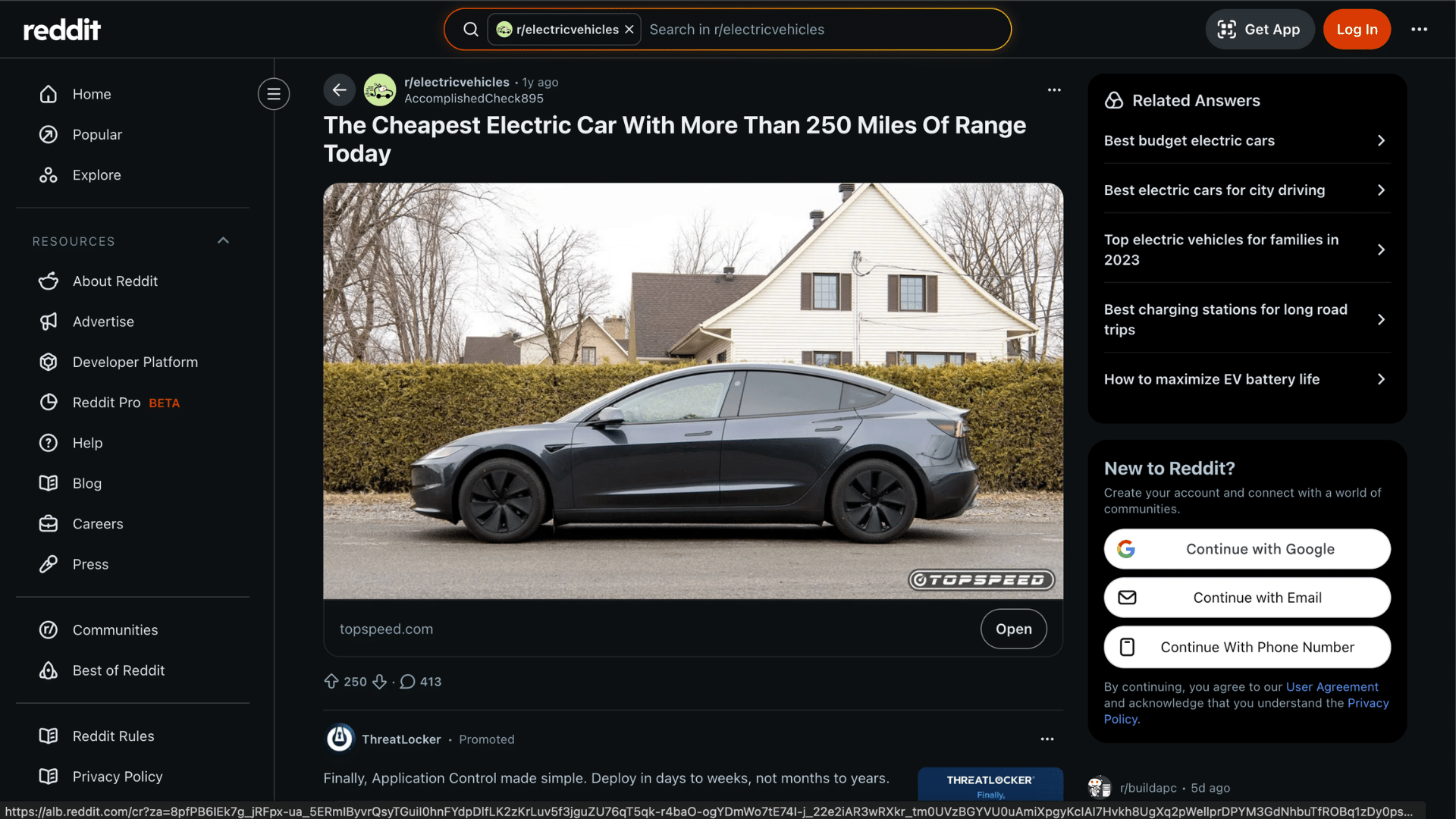
Task: Upvote the electric car post
Action: 331,682
